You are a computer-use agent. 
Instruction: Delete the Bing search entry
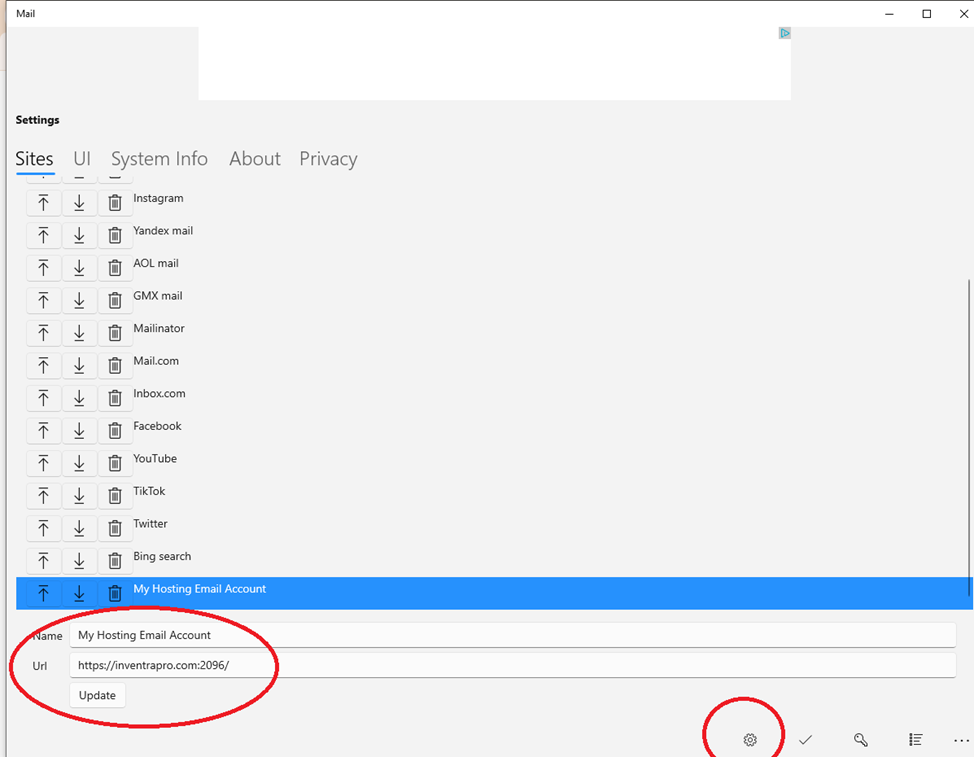(x=115, y=561)
